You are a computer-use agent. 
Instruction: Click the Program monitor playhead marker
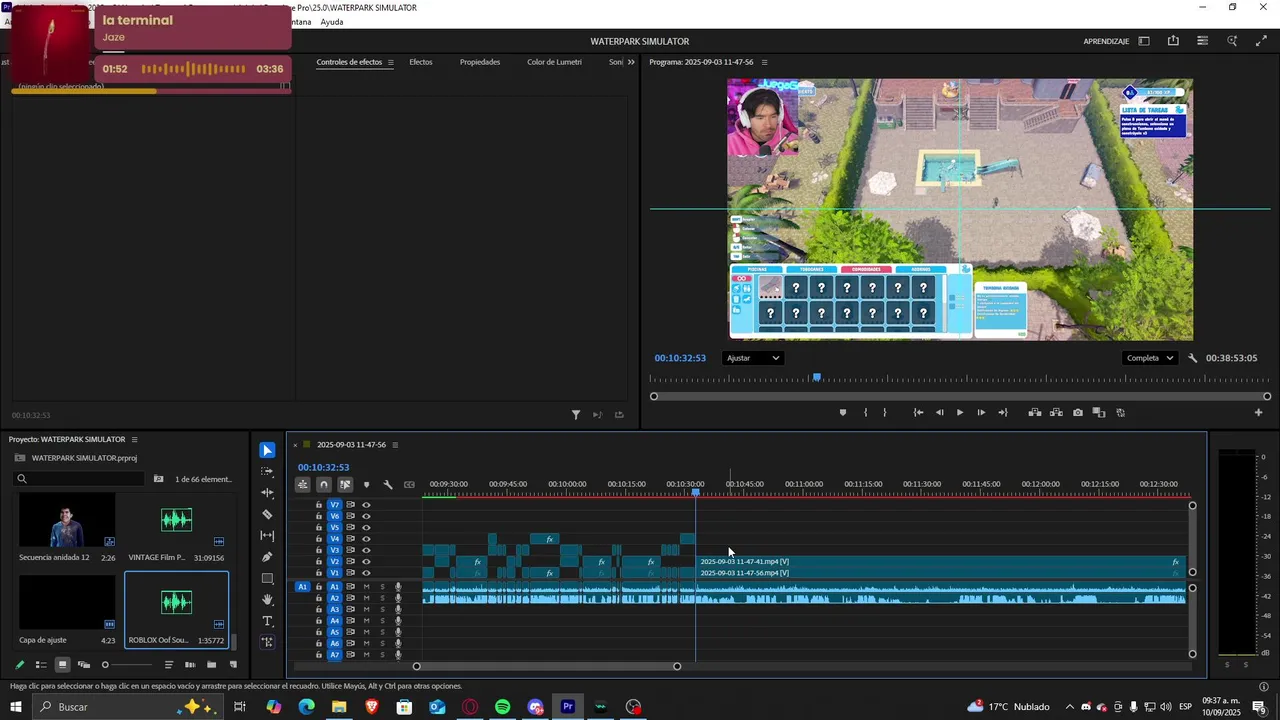(817, 377)
